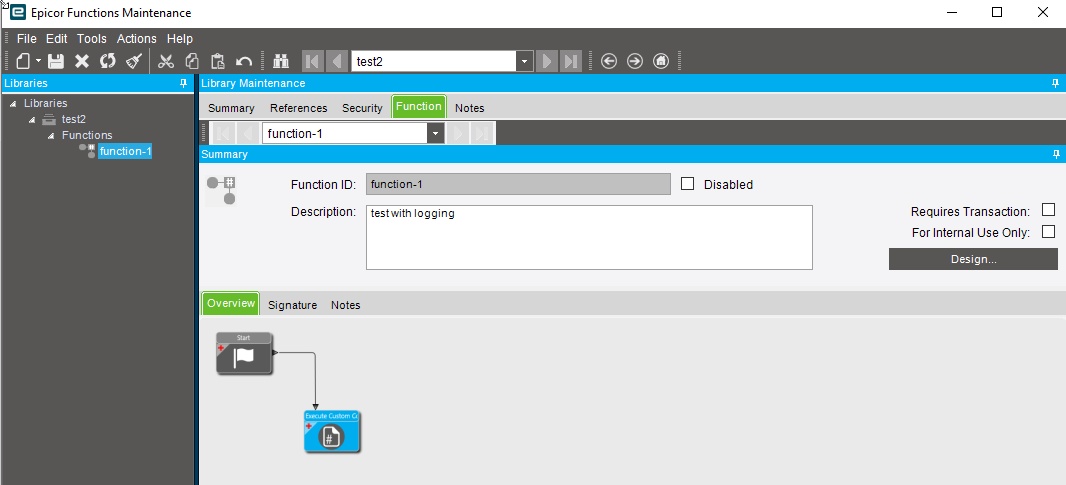Screen dimensions: 1066x485
Task: Pin the Libraries panel
Action: click(x=183, y=83)
